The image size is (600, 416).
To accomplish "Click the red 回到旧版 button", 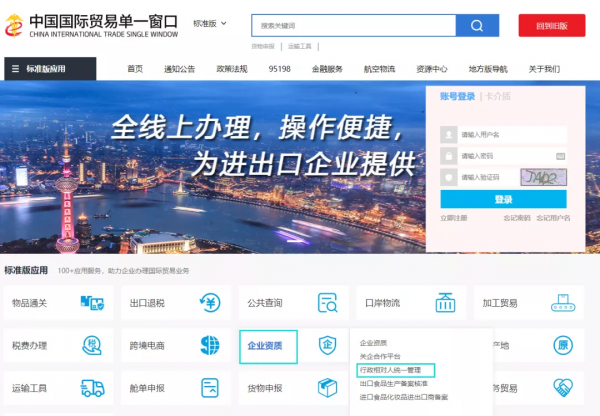I will [551, 26].
